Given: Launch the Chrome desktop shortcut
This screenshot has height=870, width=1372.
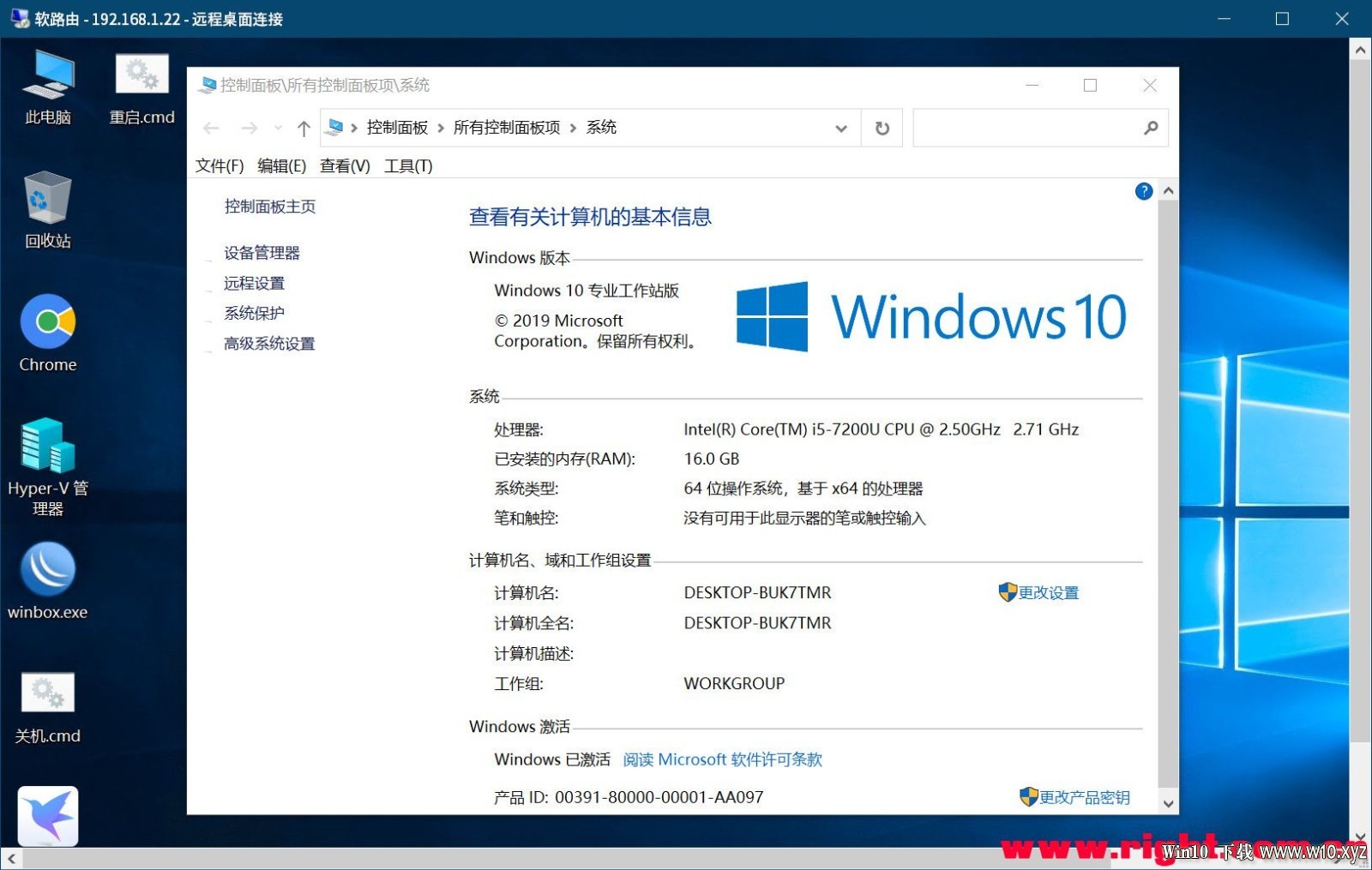Looking at the screenshot, I should click(48, 333).
